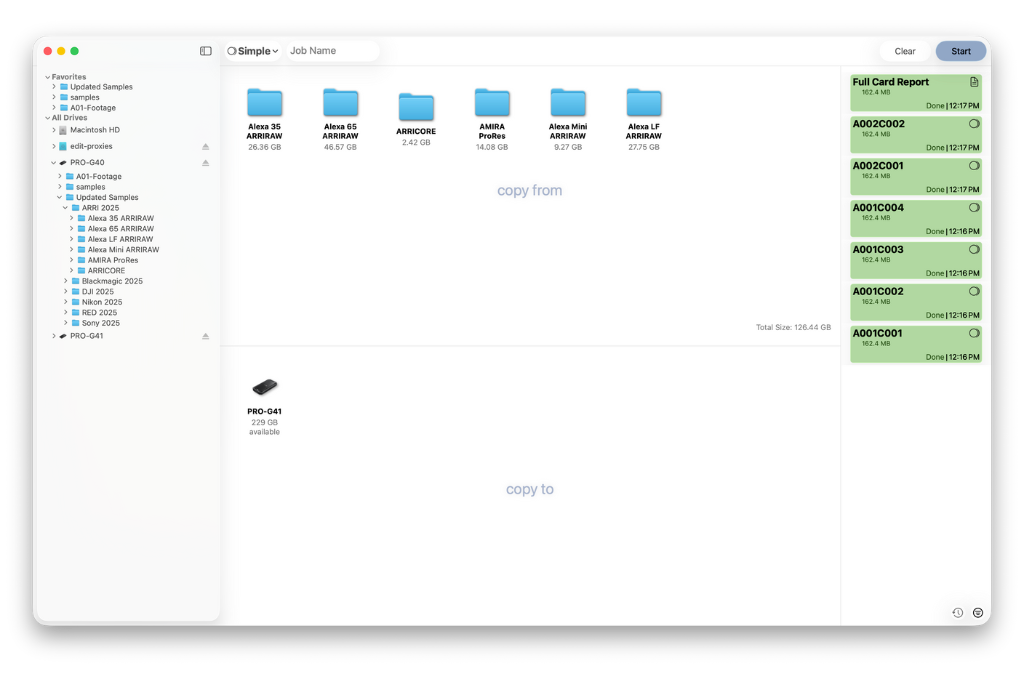Viewport: 1024px width, 683px height.
Task: Collapse the ARRI 2025 folder tree
Action: (65, 208)
